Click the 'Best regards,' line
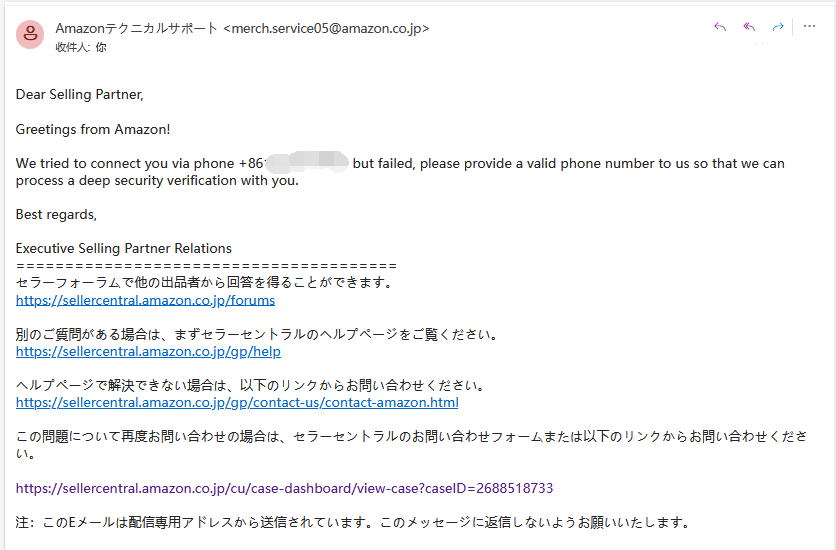 click(57, 214)
